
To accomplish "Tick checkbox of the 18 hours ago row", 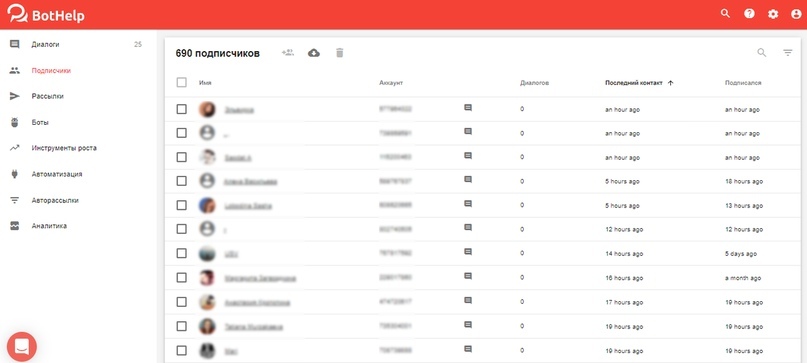I will [x=182, y=181].
